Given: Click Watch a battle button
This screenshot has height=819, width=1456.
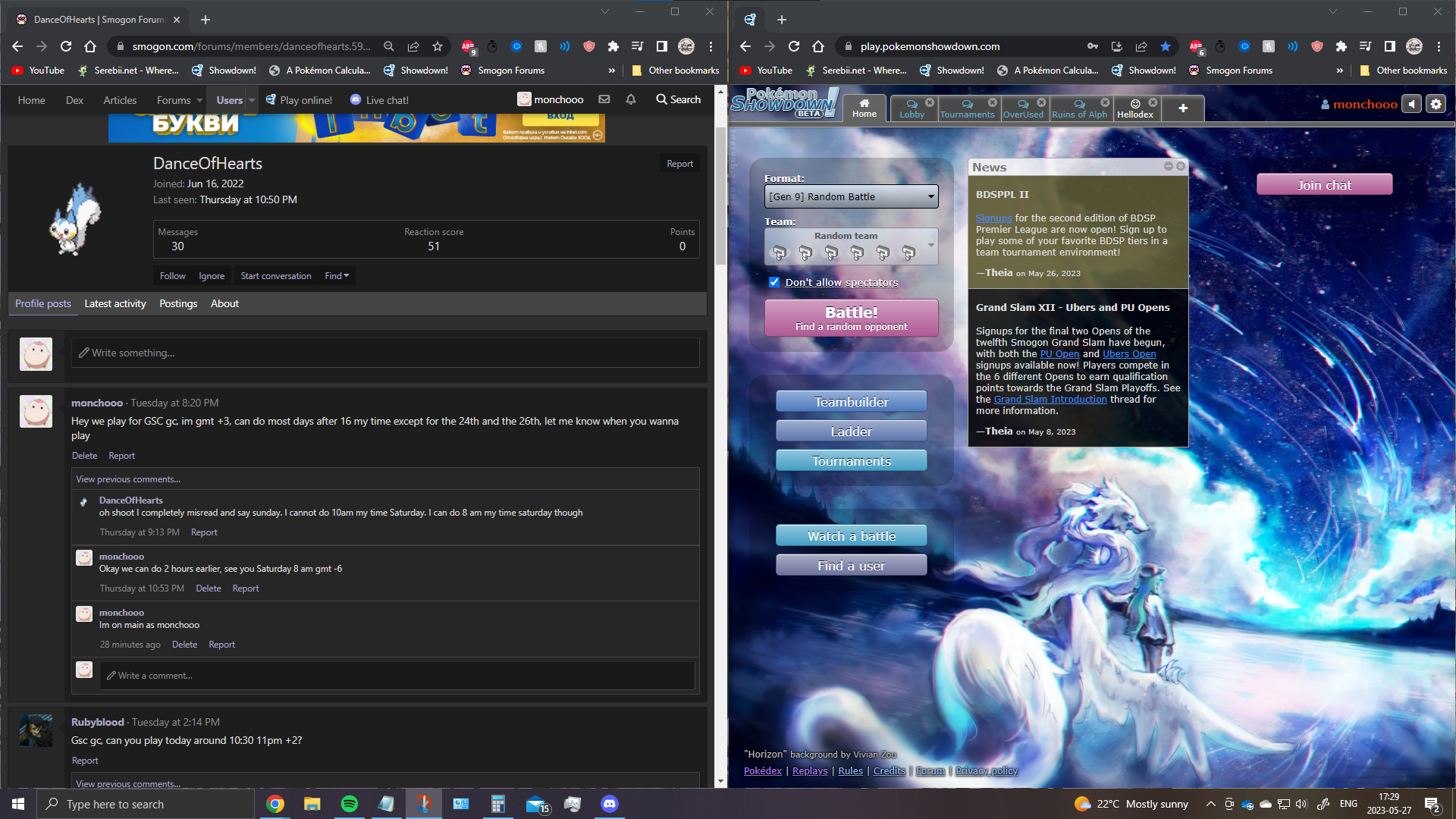Looking at the screenshot, I should tap(851, 536).
